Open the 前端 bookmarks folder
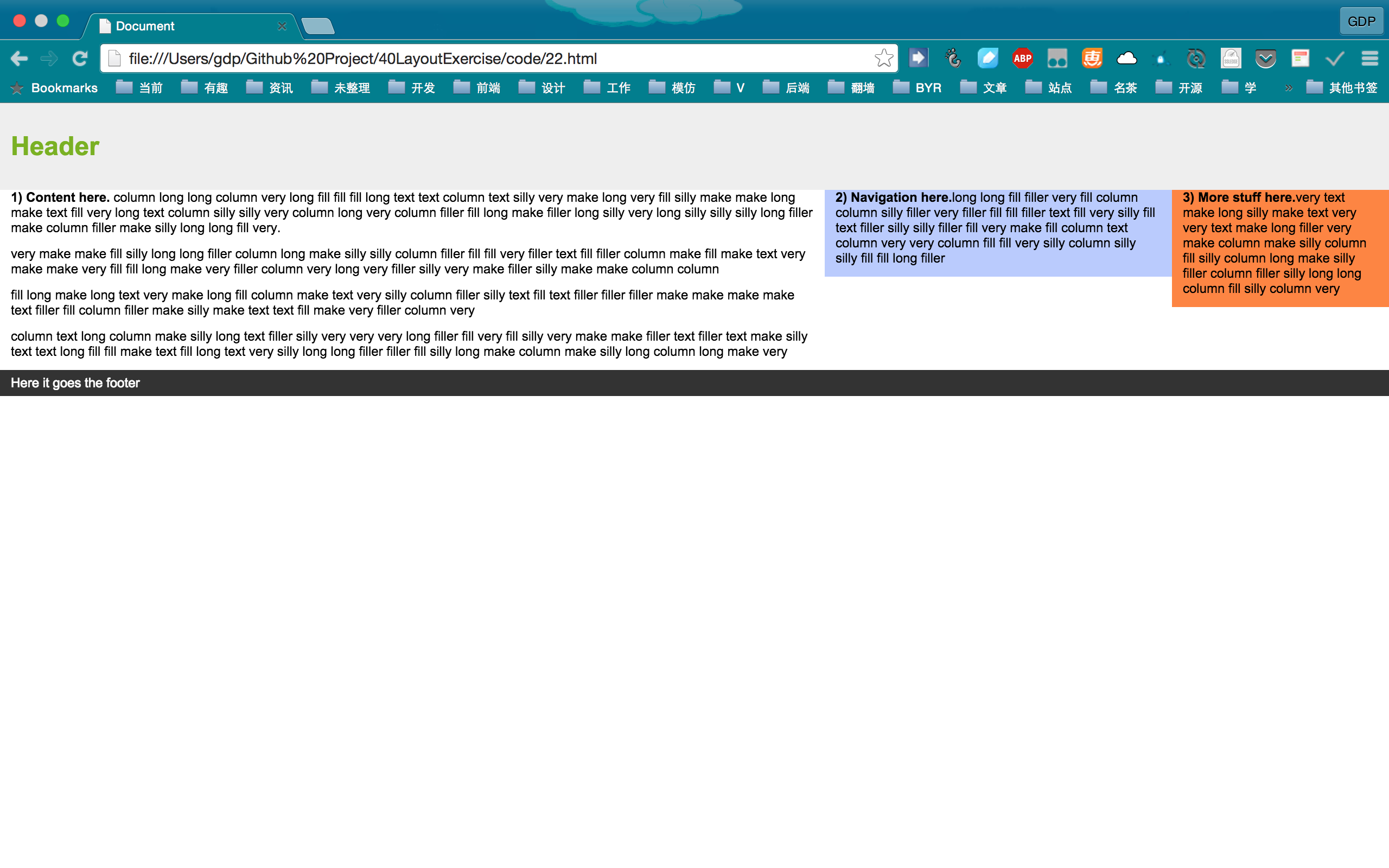This screenshot has width=1389, height=868. click(476, 88)
